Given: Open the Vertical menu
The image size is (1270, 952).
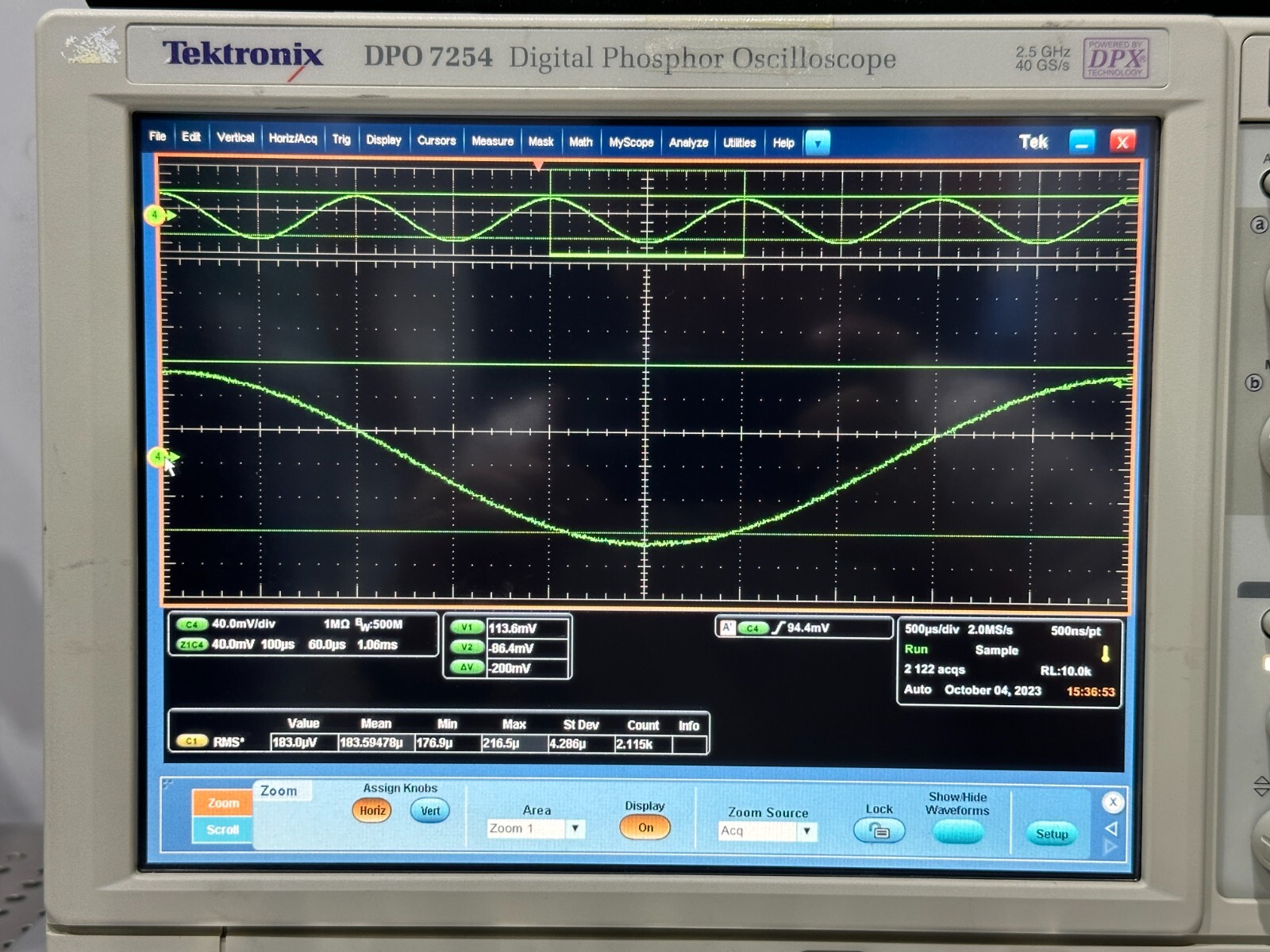Looking at the screenshot, I should coord(235,137).
